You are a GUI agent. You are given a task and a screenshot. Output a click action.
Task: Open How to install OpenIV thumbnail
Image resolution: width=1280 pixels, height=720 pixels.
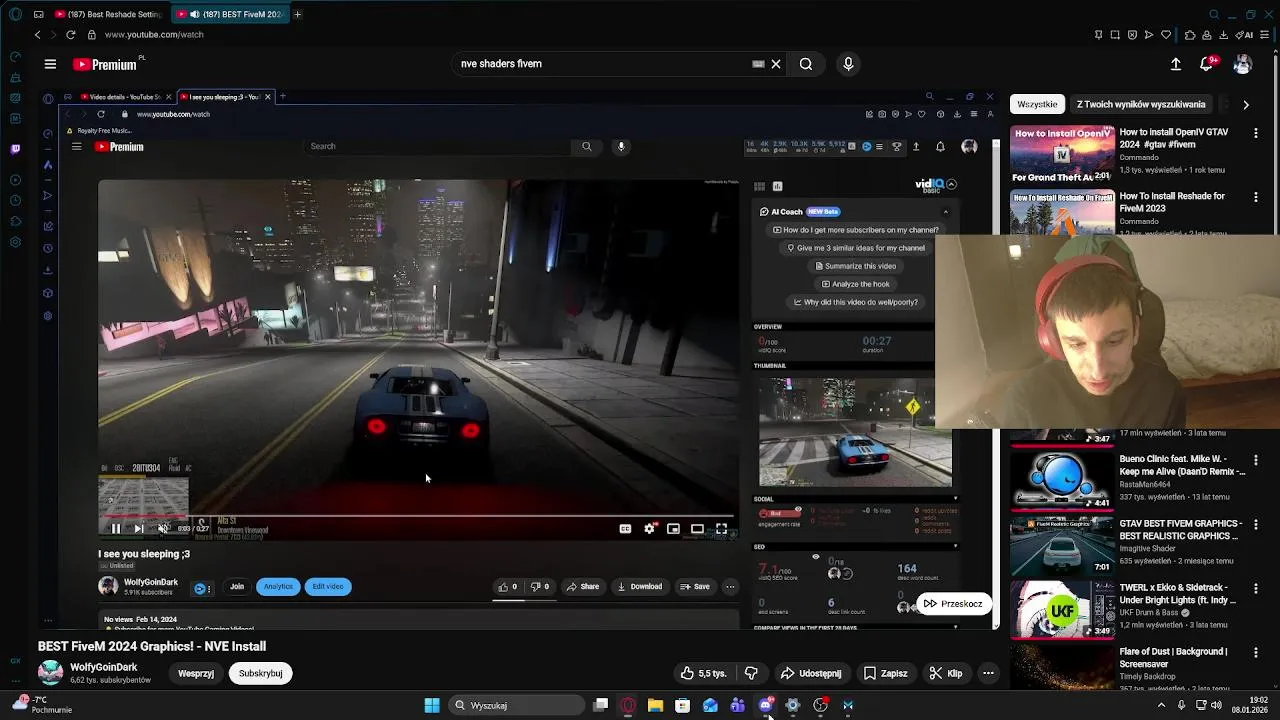pos(1062,154)
